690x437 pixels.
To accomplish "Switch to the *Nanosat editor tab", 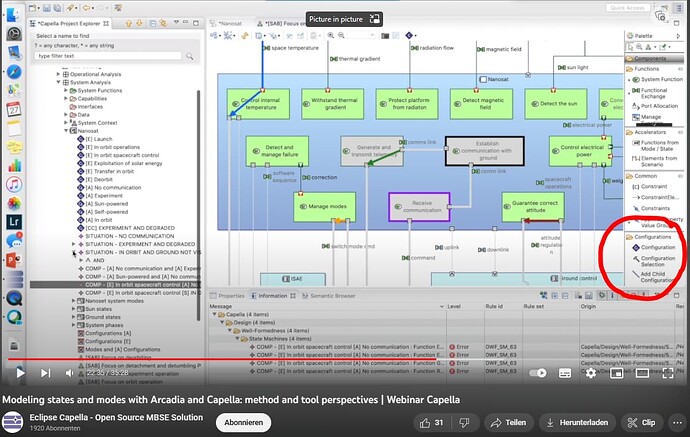I will click(227, 23).
